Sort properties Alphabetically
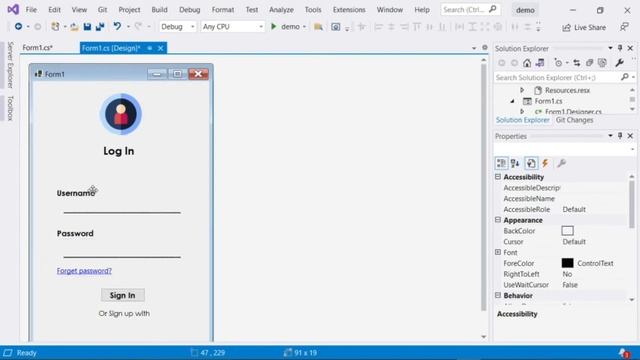The width and height of the screenshot is (640, 360). point(515,163)
